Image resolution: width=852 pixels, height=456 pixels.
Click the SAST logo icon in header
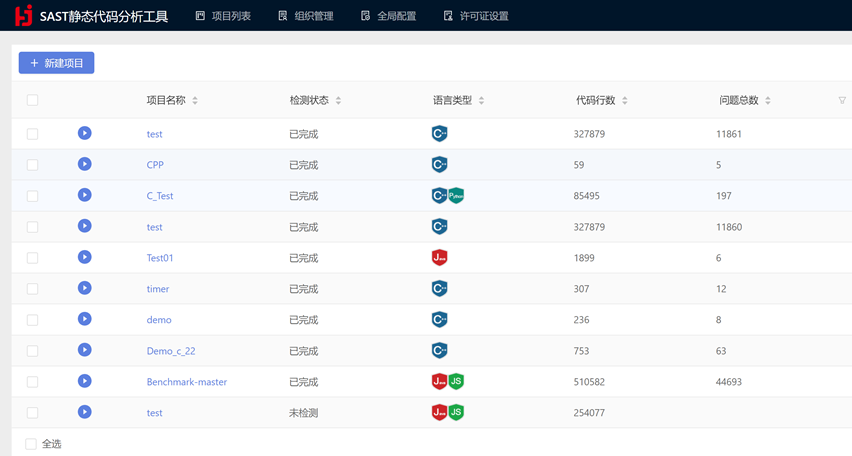click(x=23, y=15)
